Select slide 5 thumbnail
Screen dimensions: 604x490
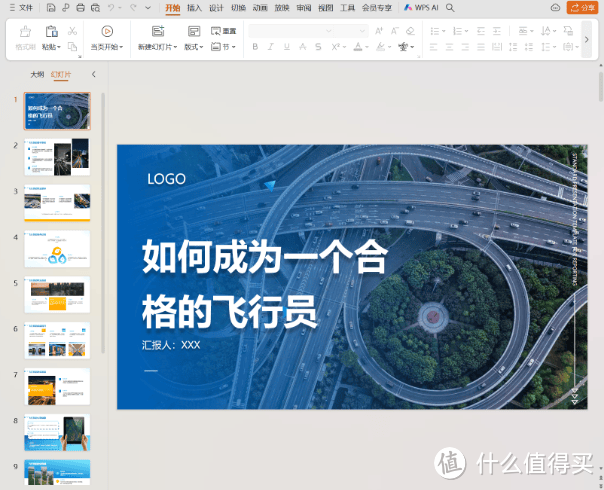click(x=57, y=295)
